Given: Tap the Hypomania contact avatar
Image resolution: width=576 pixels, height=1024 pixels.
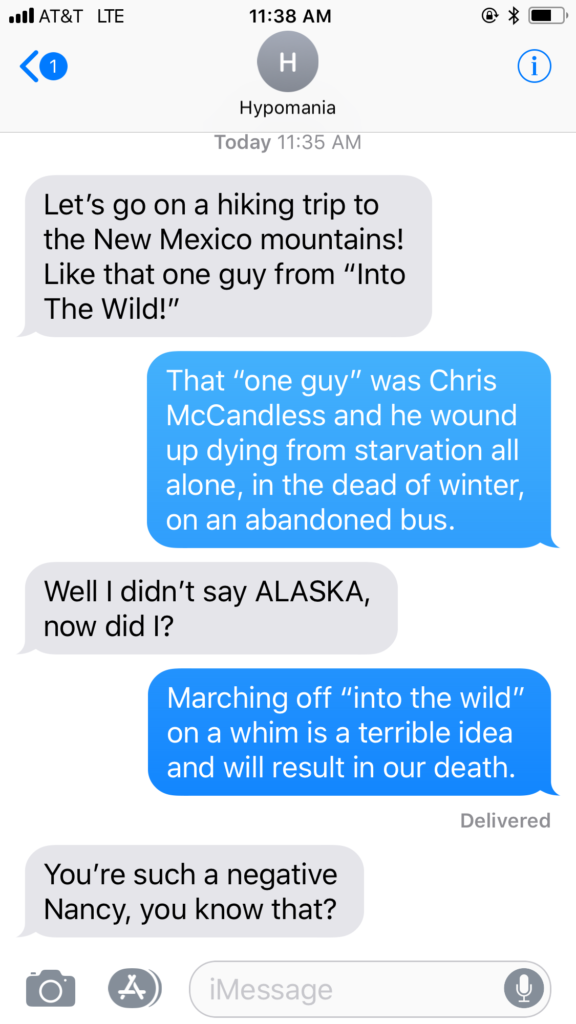Looking at the screenshot, I should pos(287,61).
